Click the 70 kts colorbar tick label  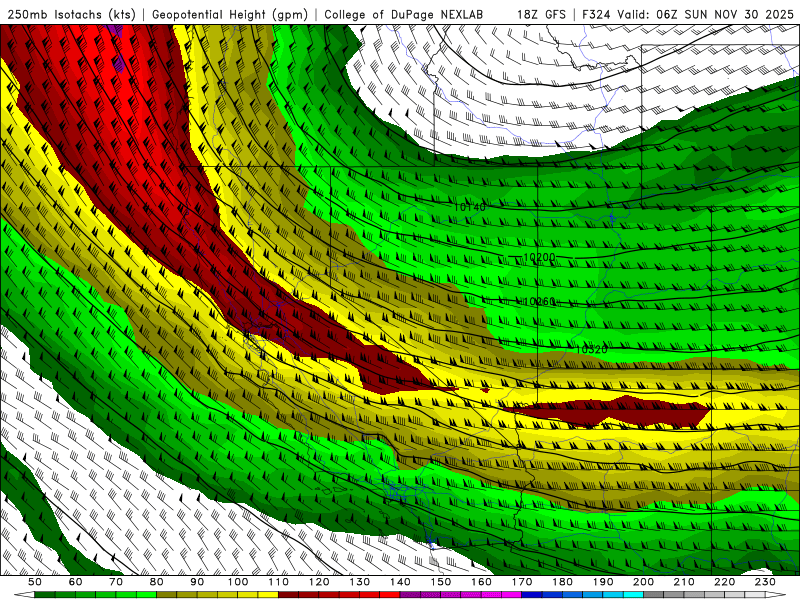(116, 582)
